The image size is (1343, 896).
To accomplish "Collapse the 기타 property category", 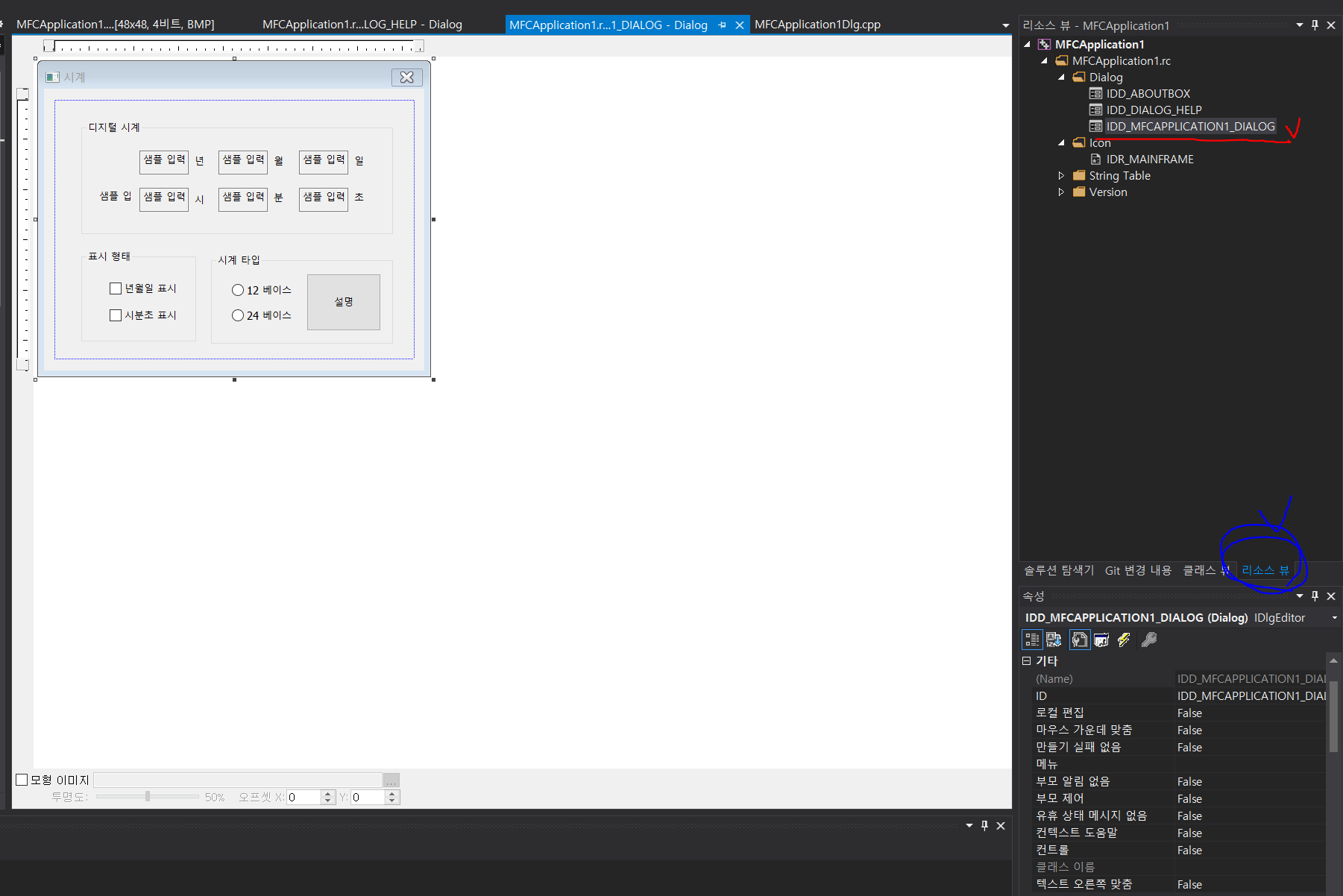I will (1027, 660).
